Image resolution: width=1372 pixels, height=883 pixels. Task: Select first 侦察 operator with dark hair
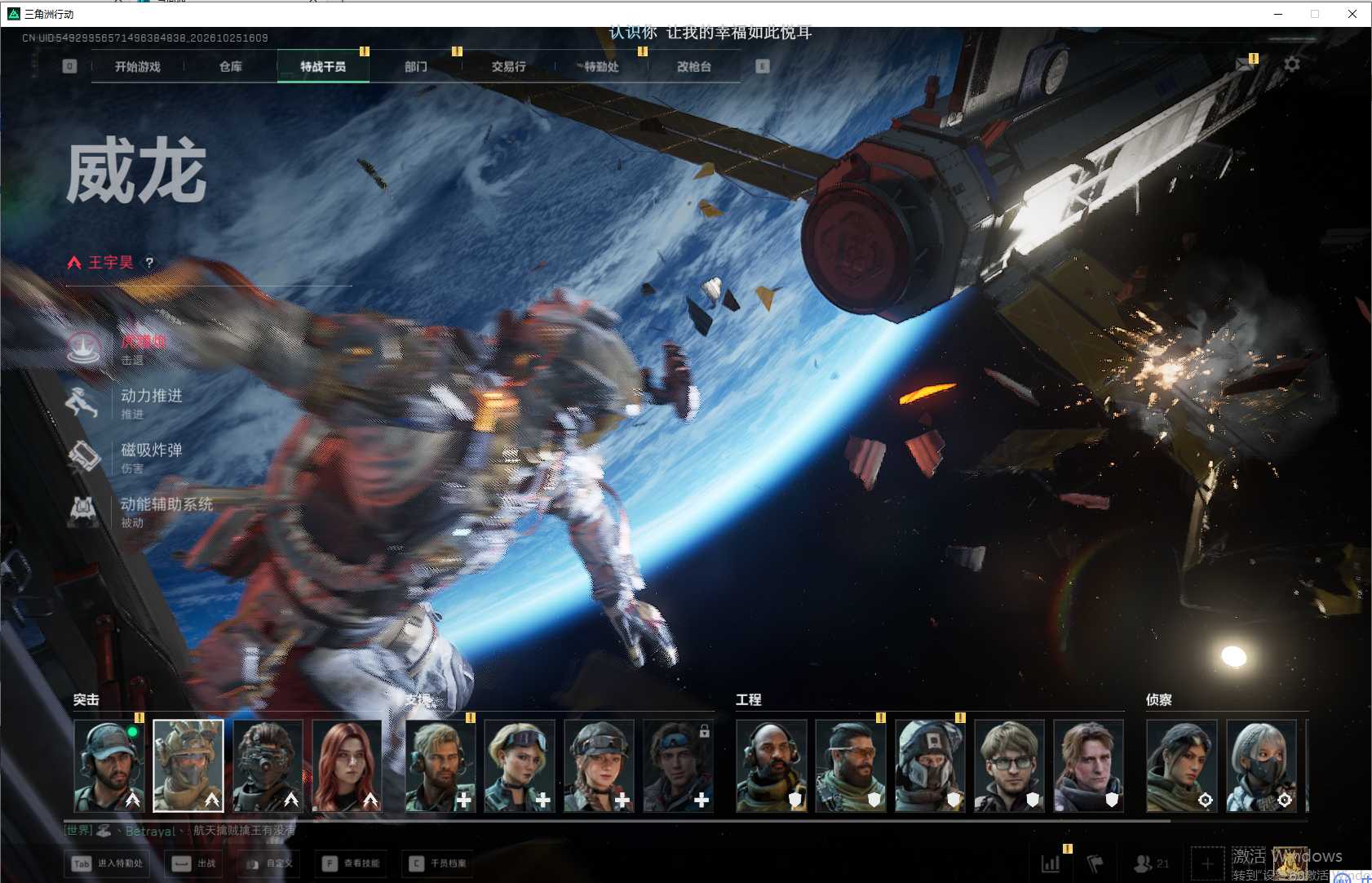coord(1182,765)
